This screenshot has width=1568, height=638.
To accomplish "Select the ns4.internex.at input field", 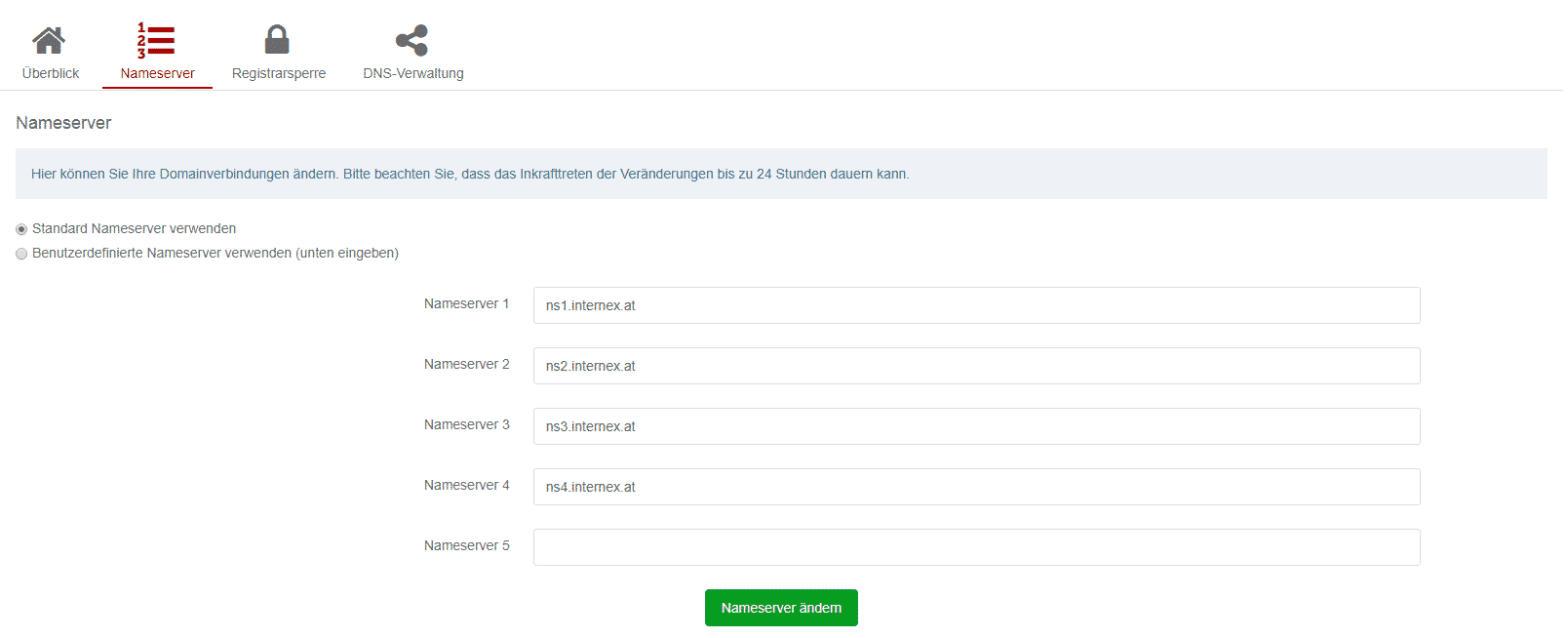I will tap(976, 487).
